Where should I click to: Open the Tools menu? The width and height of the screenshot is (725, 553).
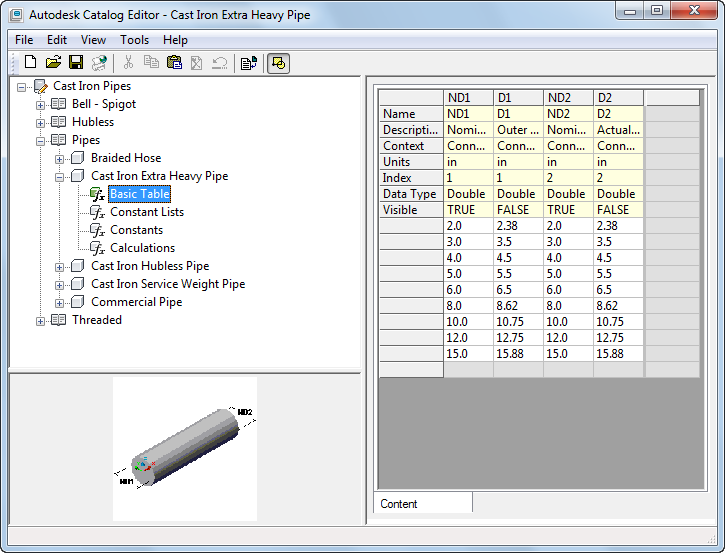135,40
